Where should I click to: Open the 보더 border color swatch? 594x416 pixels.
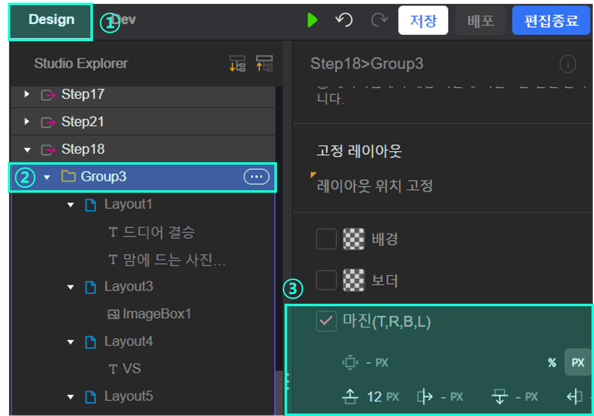point(353,280)
